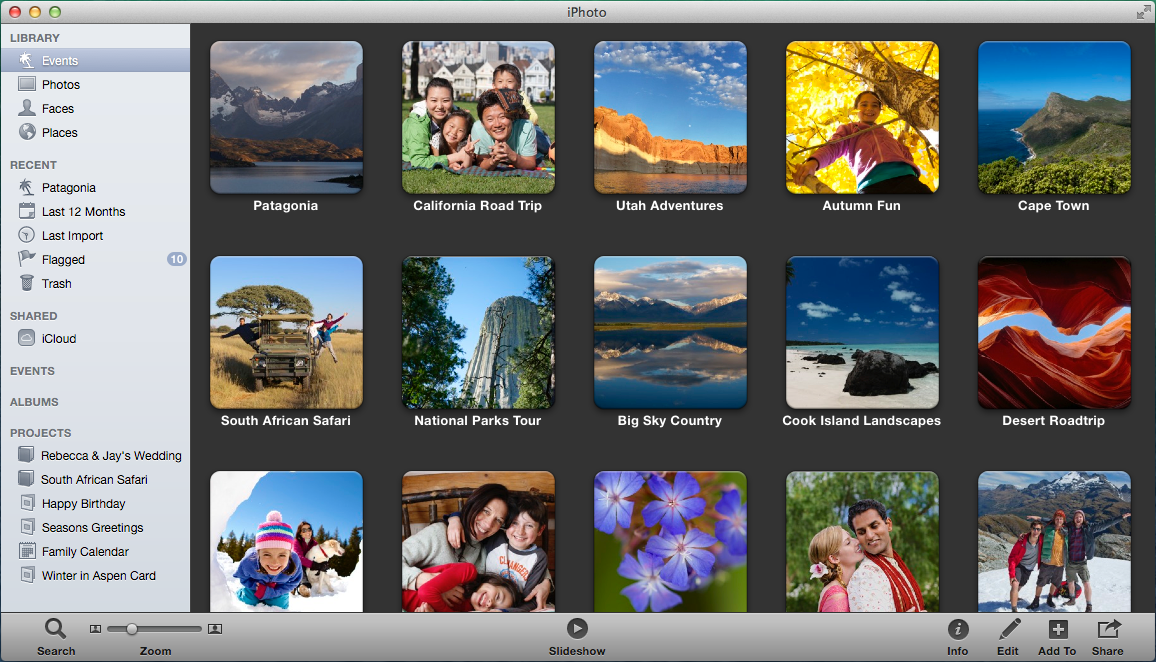Select the thumbnail of girl playing in snow

[x=286, y=542]
